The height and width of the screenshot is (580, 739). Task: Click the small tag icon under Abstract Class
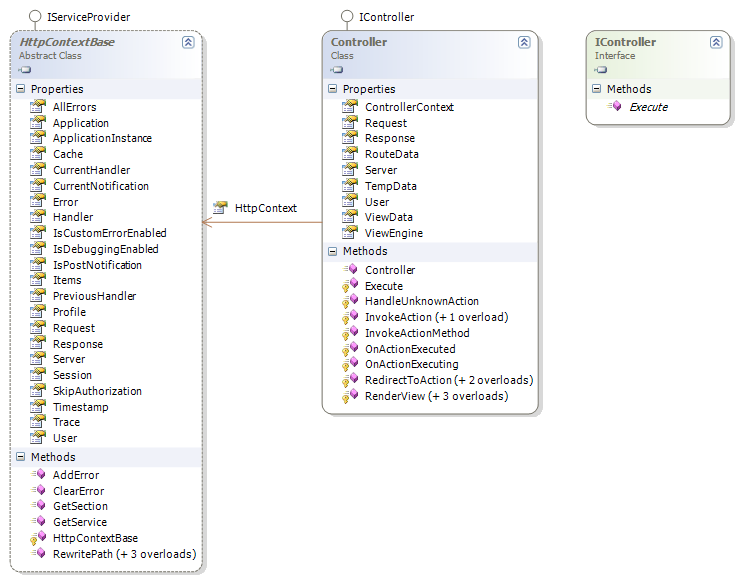tap(25, 70)
